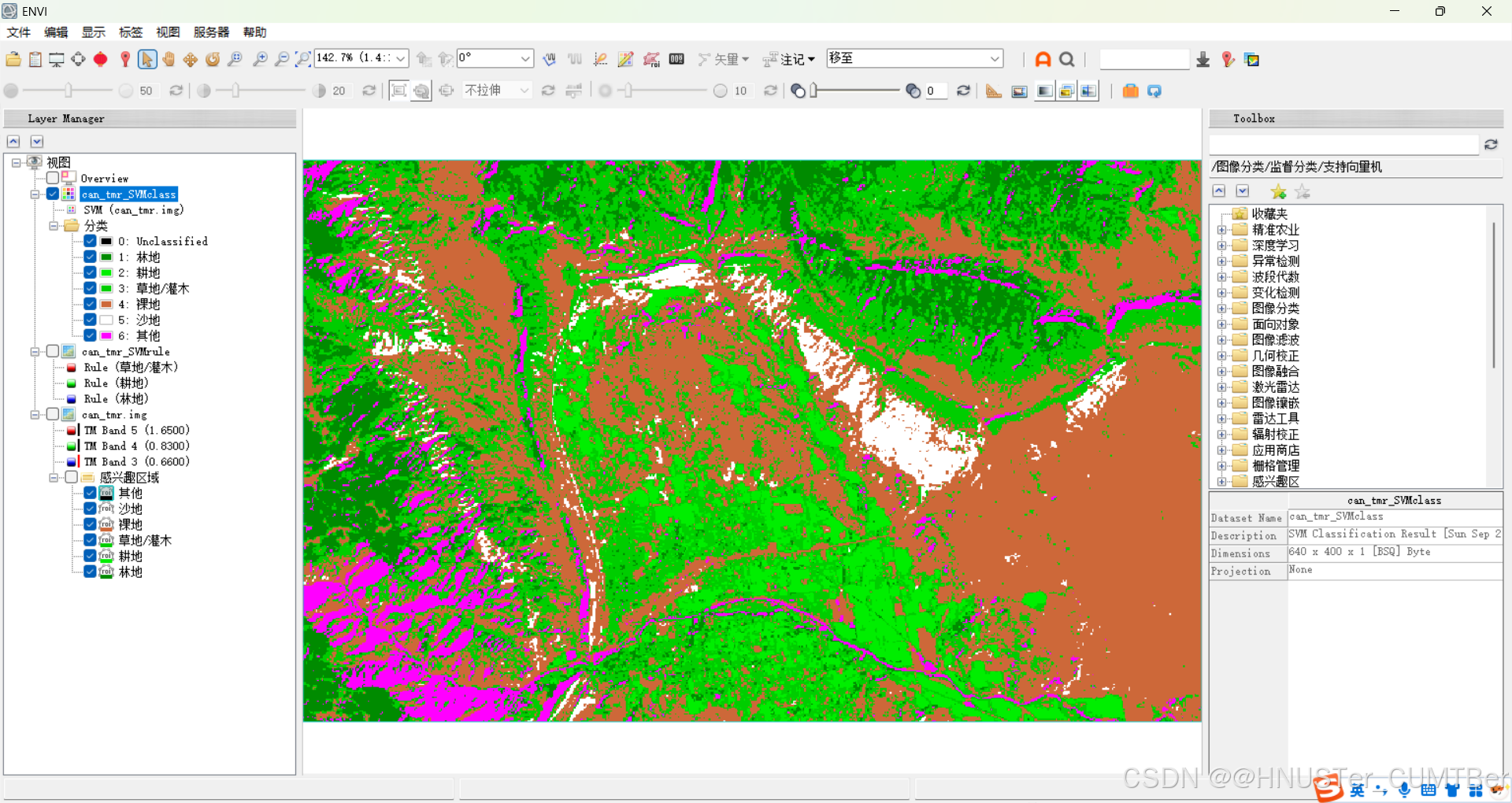Open the 文件 menu

18,32
